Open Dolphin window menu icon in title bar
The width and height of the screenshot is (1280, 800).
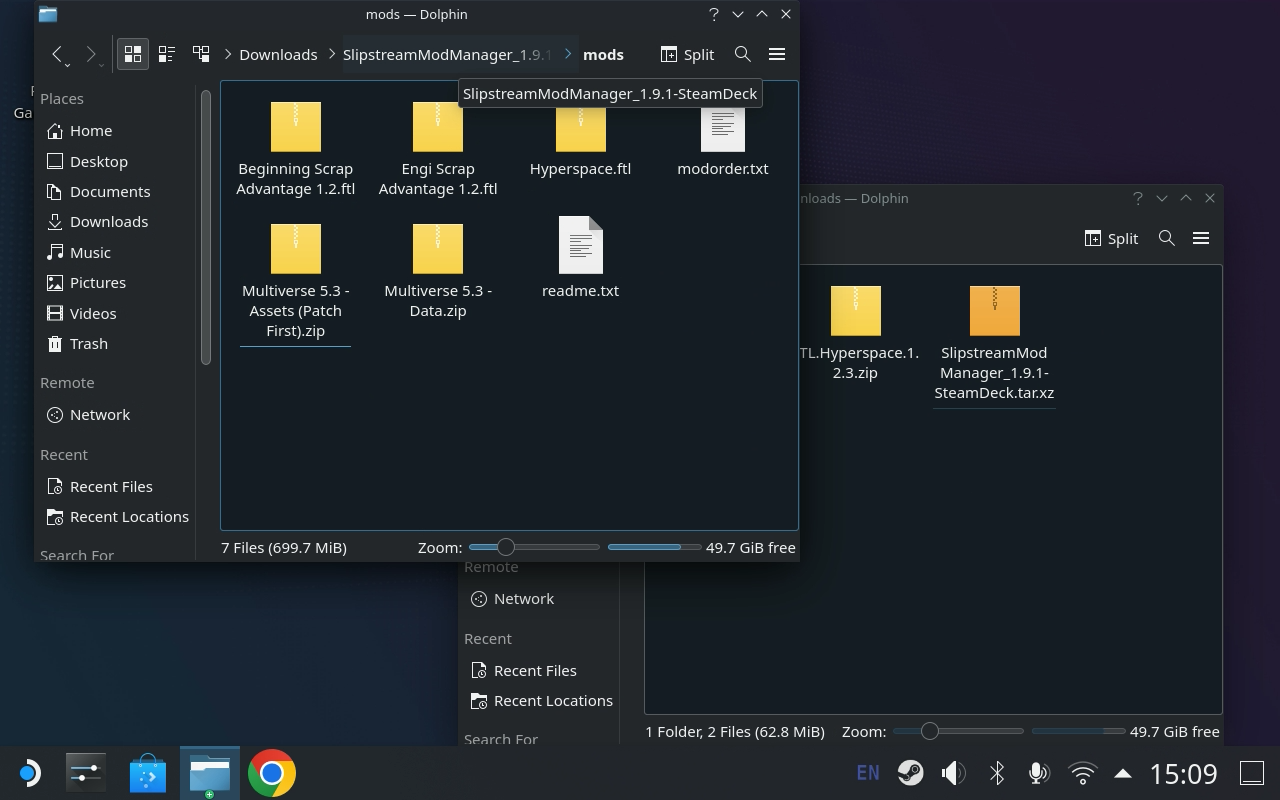tap(48, 14)
